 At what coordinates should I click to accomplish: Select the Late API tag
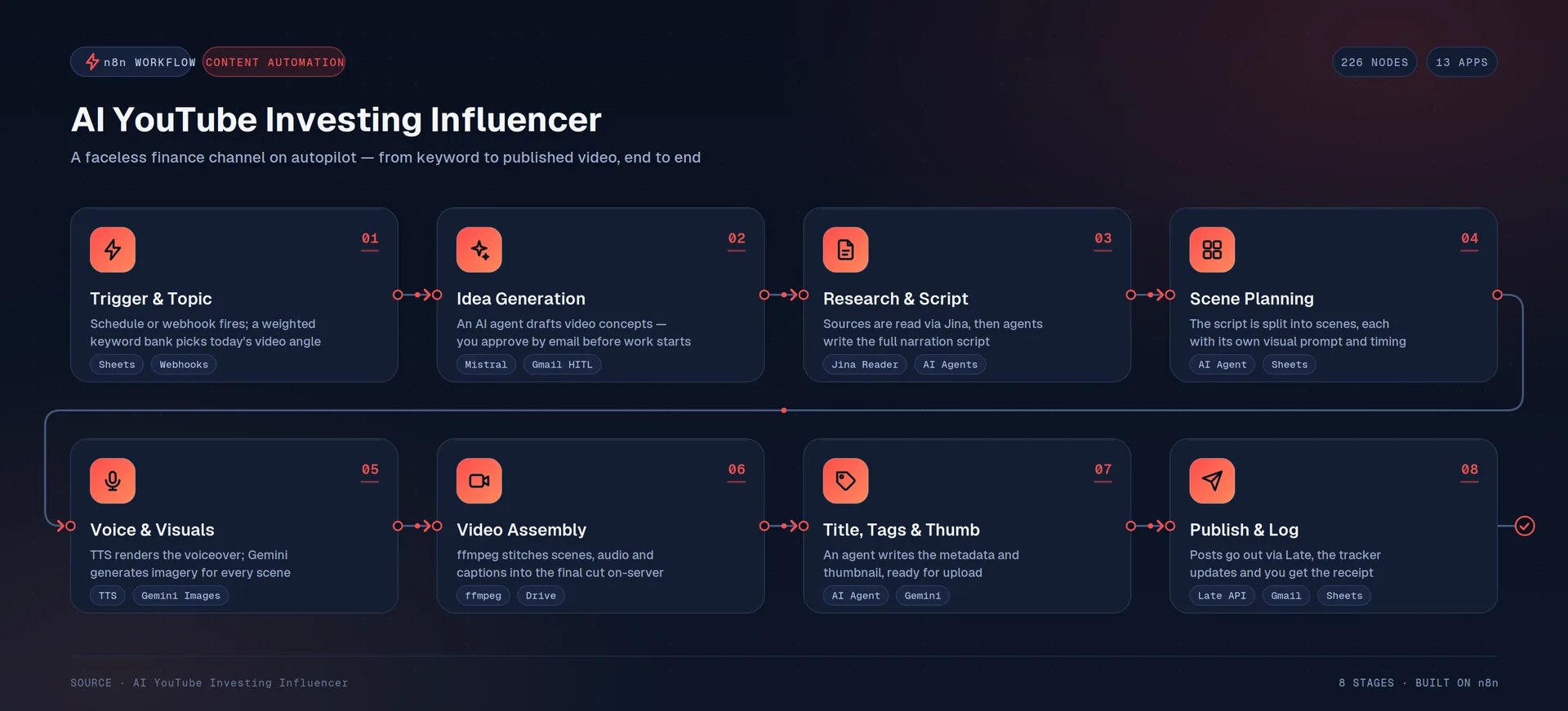click(x=1222, y=596)
